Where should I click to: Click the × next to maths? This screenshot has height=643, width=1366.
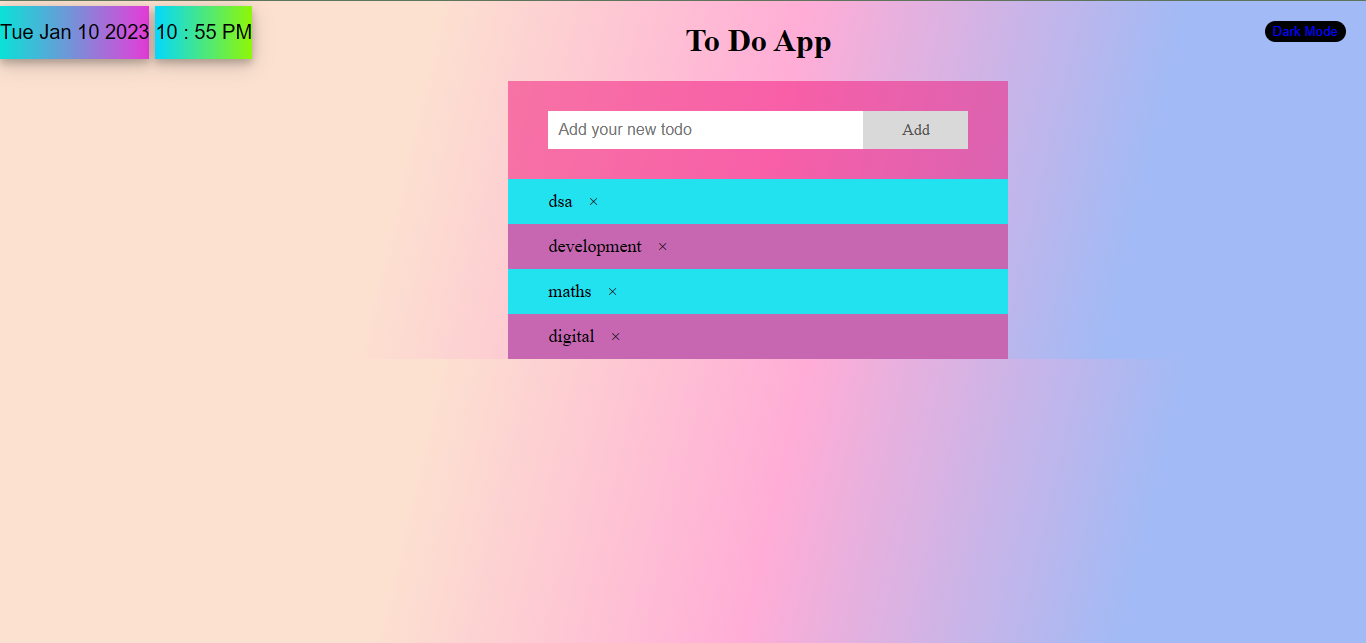(x=612, y=292)
